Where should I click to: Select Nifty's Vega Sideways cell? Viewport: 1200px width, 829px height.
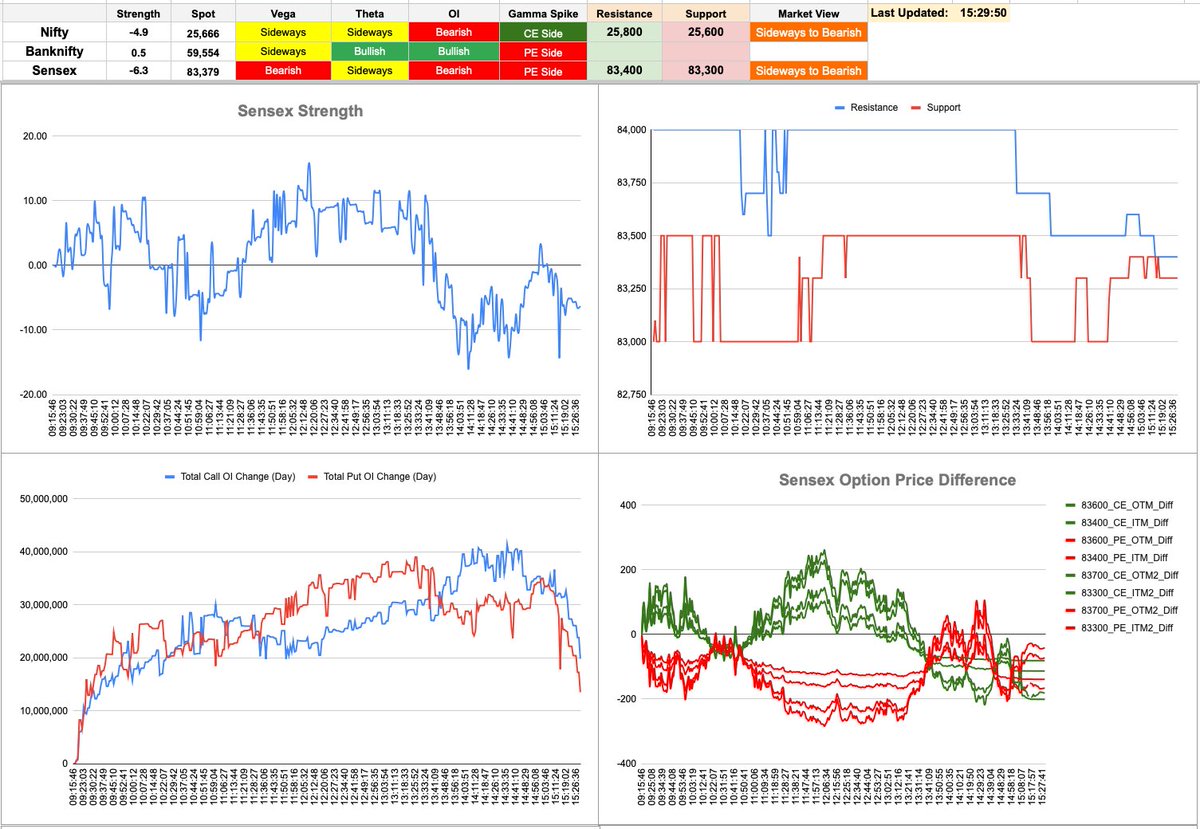click(x=284, y=32)
